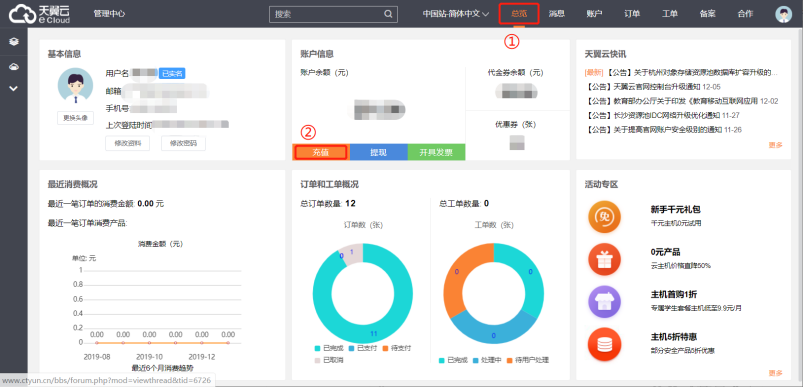Open the 主机首购1折 icon
Image resolution: width=804 pixels, height=387 pixels.
605,301
